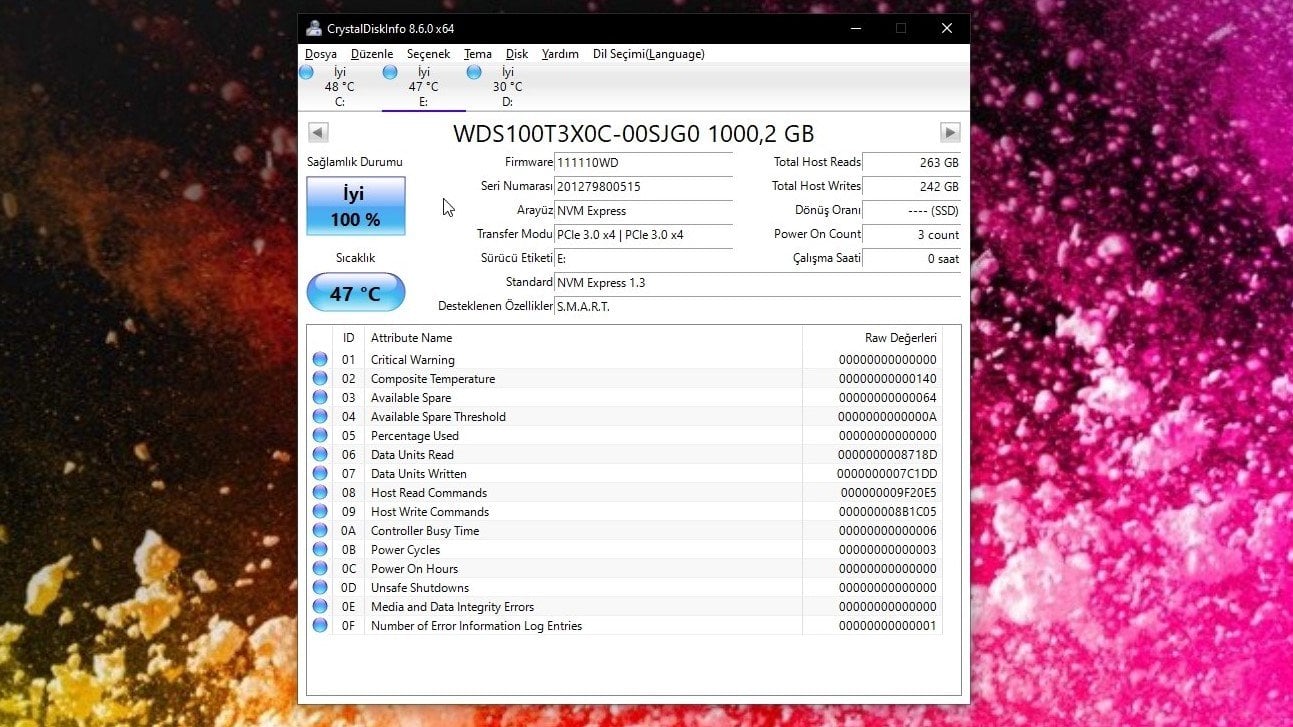Select the E: disk tab at 47 °C
This screenshot has height=727, width=1293.
[x=424, y=87]
